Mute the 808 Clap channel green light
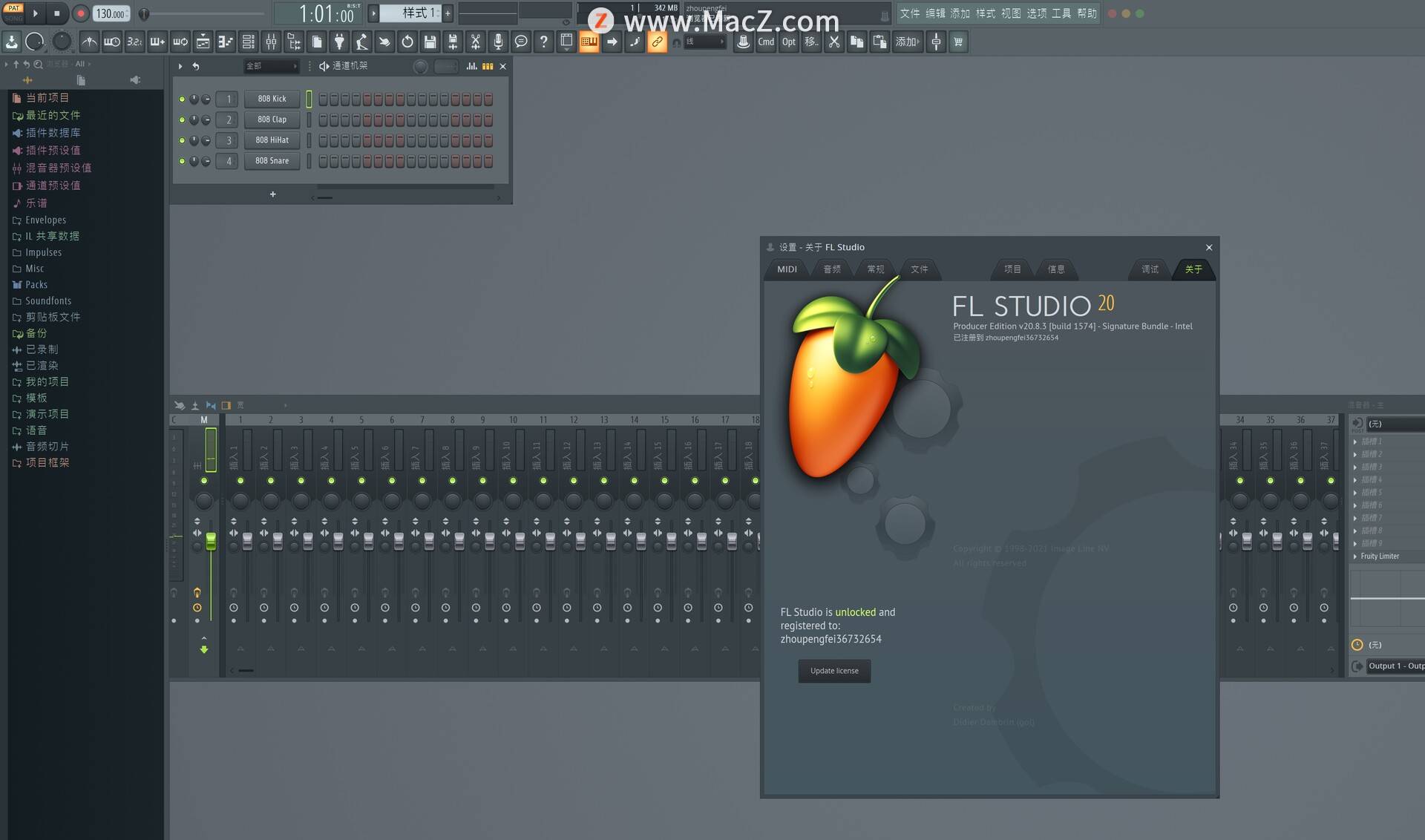 point(182,120)
